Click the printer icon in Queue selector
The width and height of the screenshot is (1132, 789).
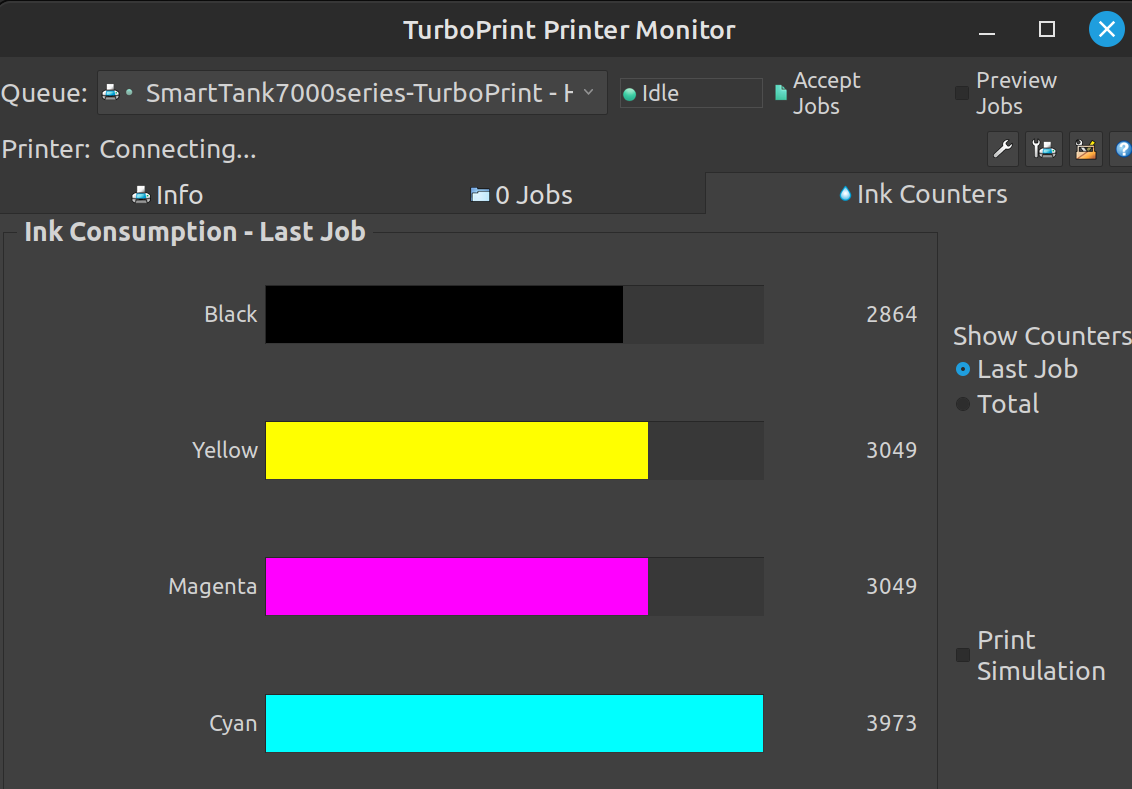point(111,93)
